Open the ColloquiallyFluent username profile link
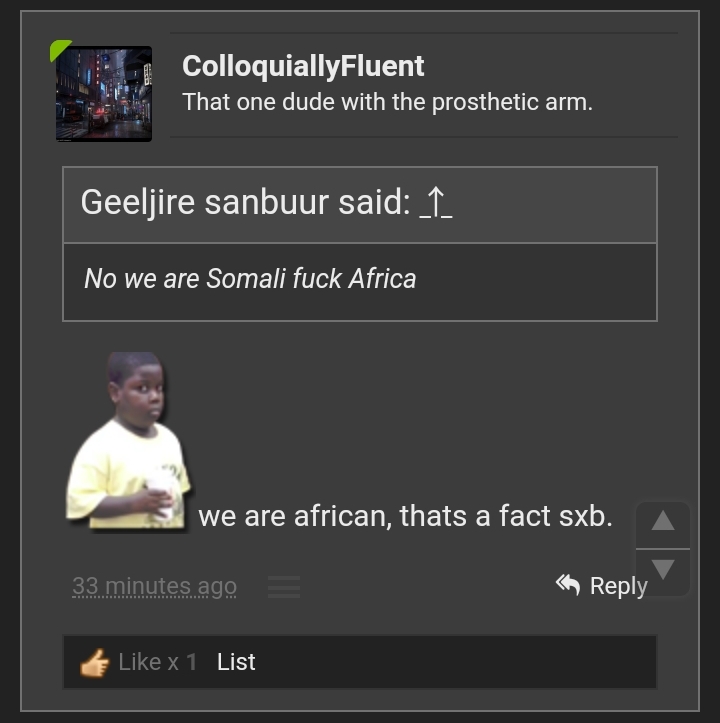This screenshot has height=723, width=720. click(x=303, y=67)
